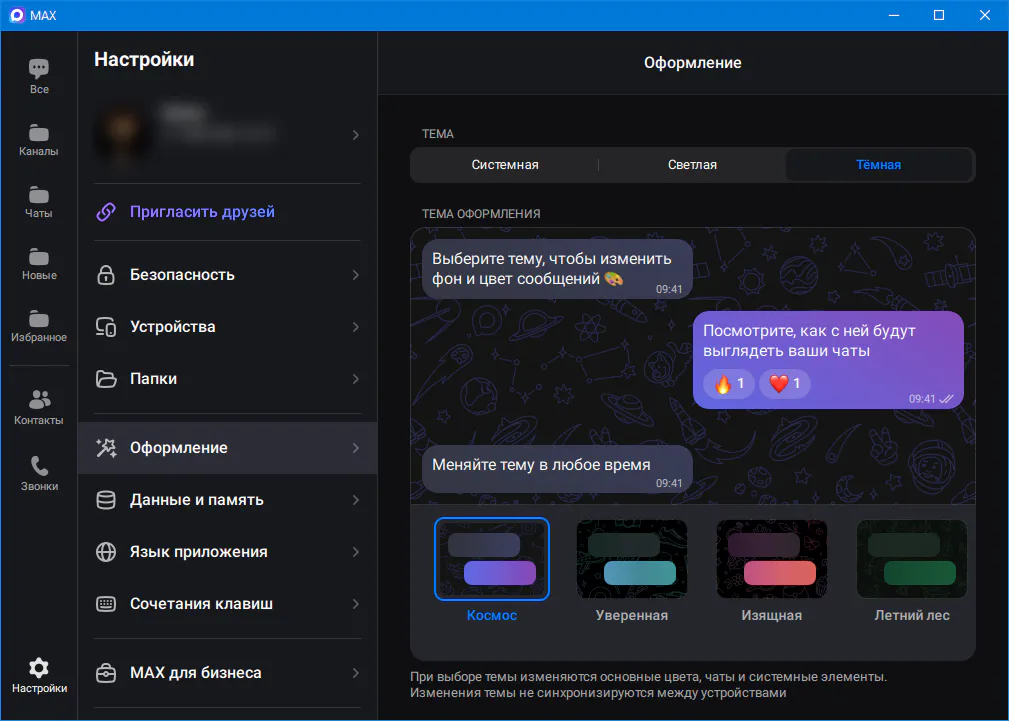The width and height of the screenshot is (1009, 721).
Task: Select the Летний лес theme thumbnail
Action: (912, 559)
